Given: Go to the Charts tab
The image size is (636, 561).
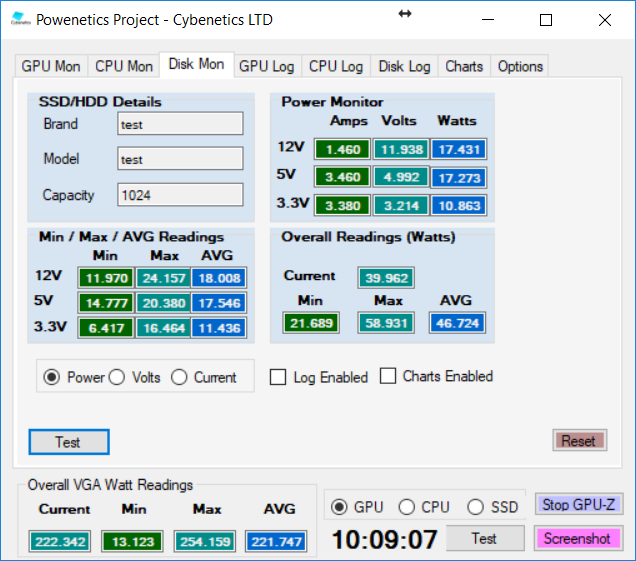Looking at the screenshot, I should click(x=464, y=66).
